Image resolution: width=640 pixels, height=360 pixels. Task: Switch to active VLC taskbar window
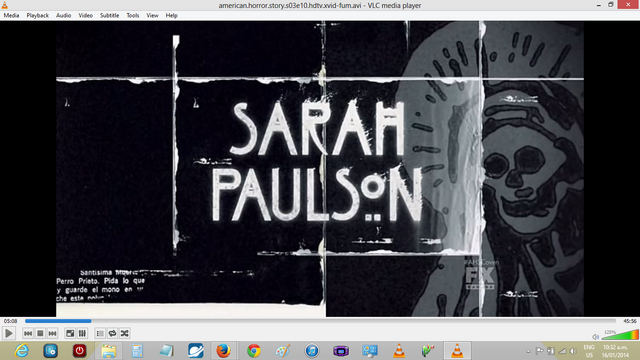click(x=457, y=351)
